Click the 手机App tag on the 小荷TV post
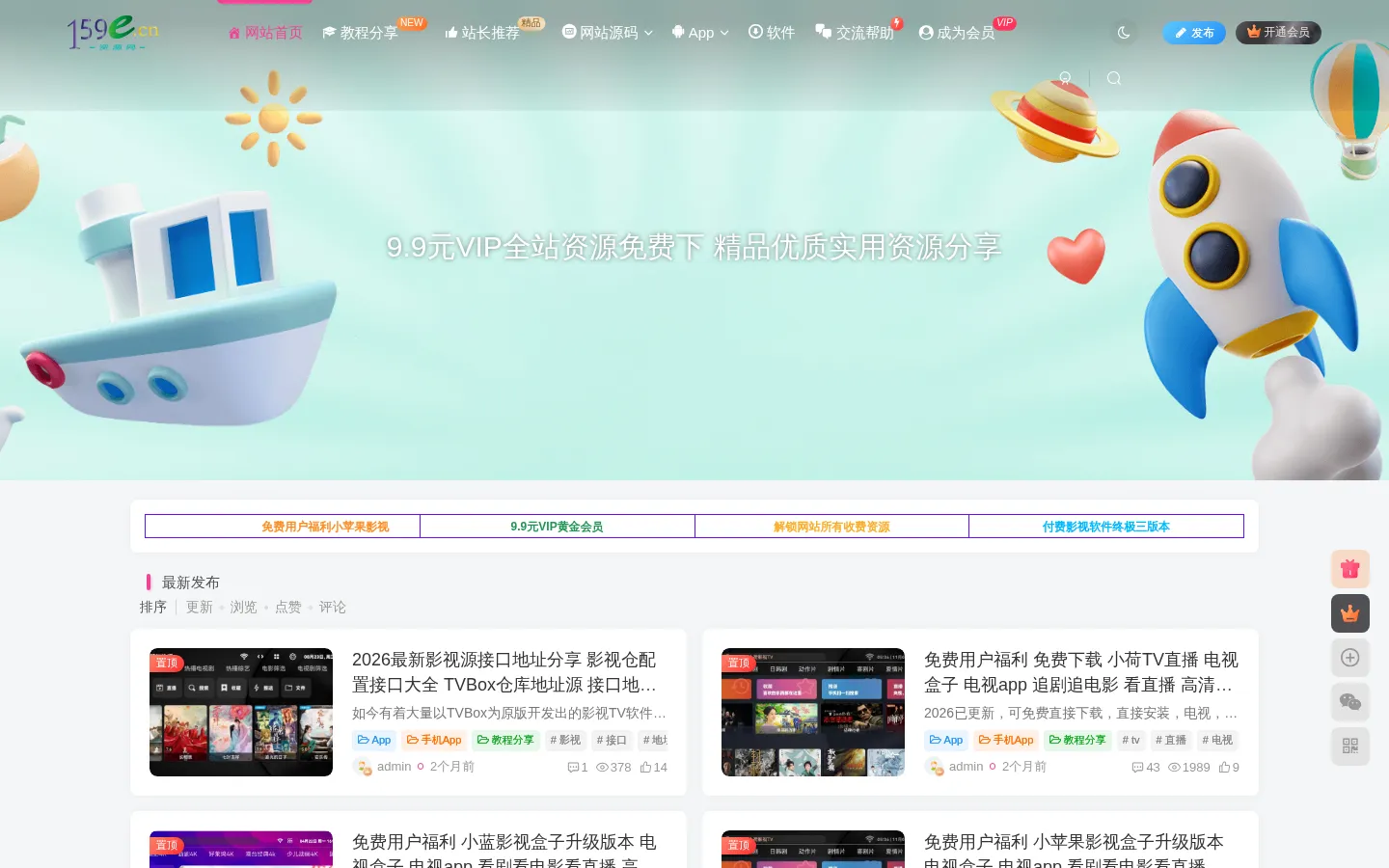The height and width of the screenshot is (868, 1389). pyautogui.click(x=1006, y=740)
